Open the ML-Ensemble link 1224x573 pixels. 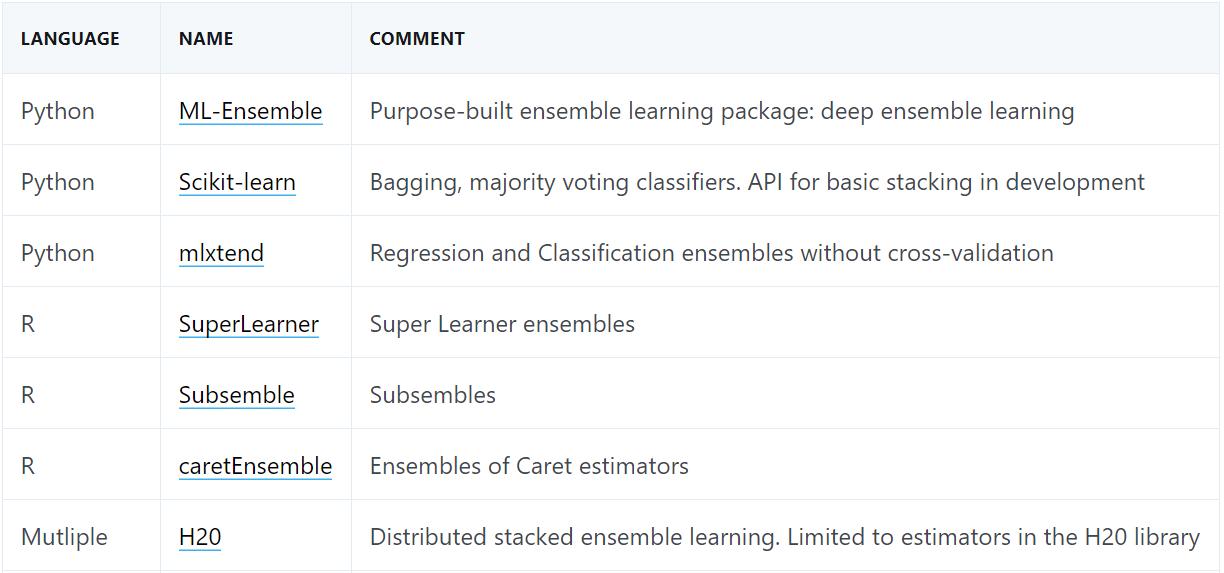pyautogui.click(x=250, y=111)
